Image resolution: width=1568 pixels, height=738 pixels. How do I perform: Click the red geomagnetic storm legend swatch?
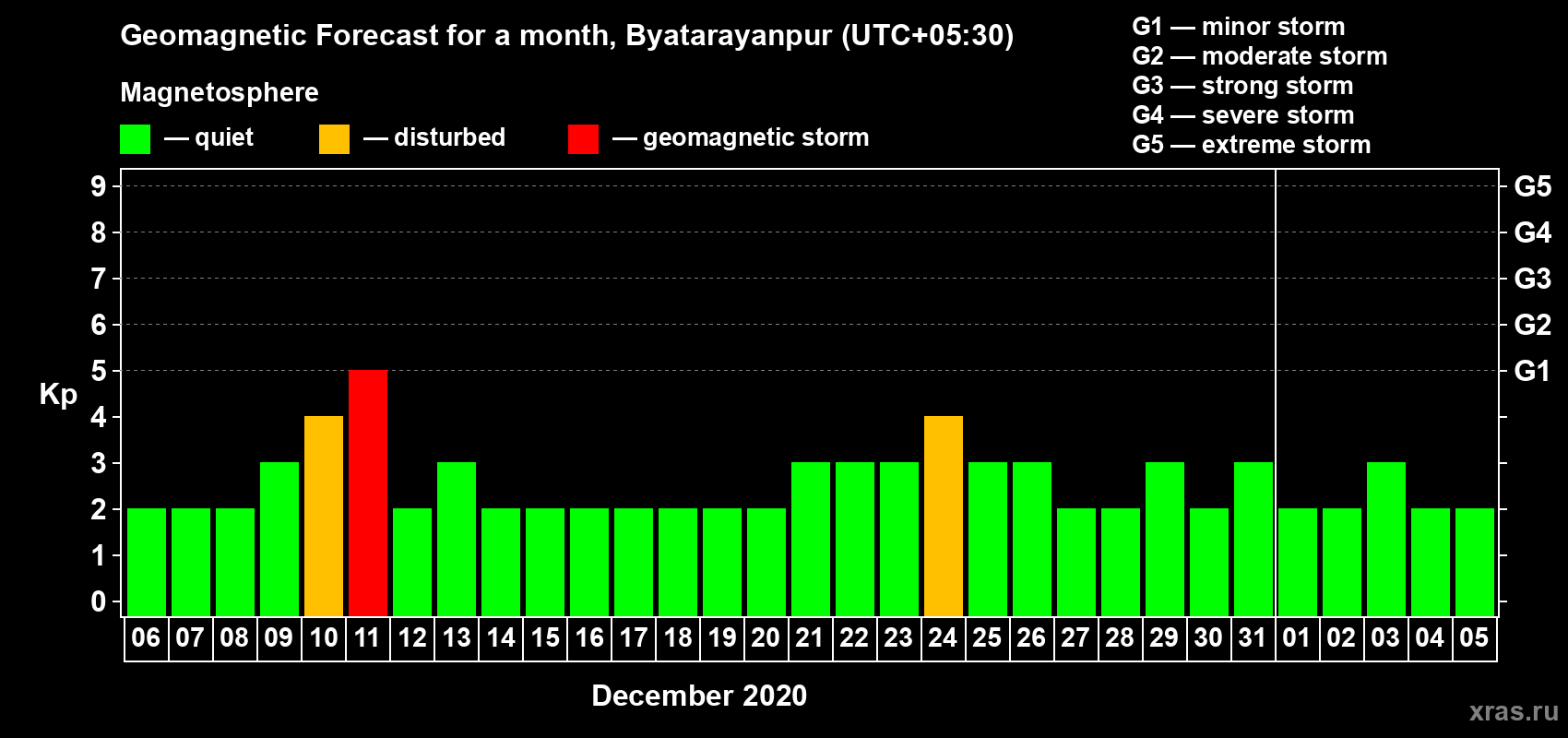tap(583, 139)
